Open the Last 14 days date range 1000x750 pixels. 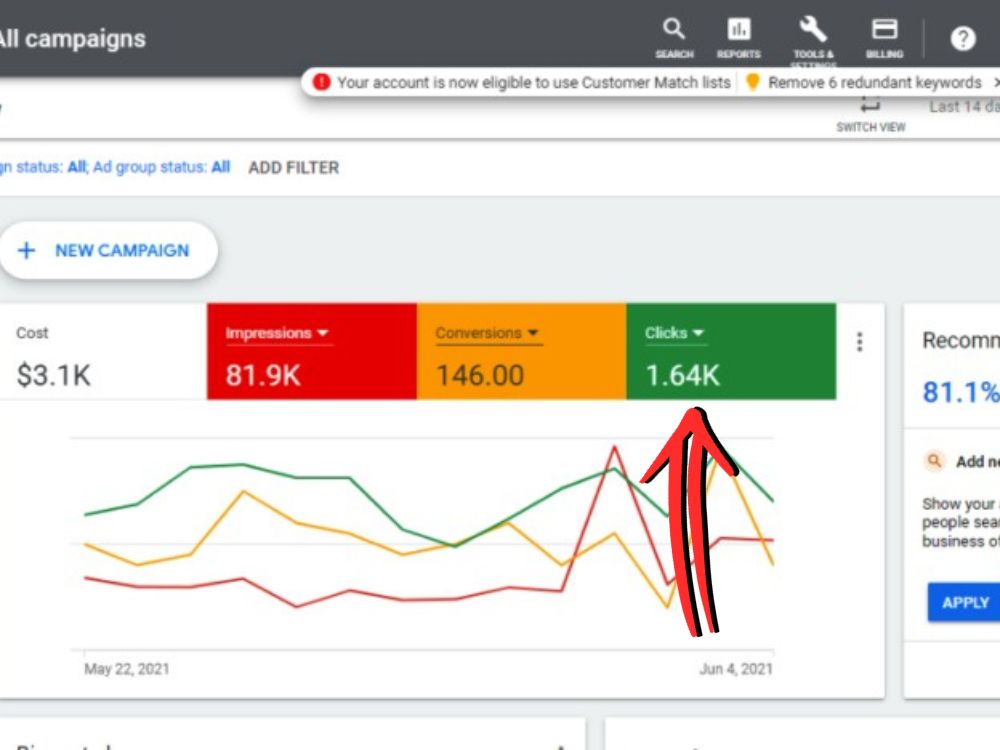964,107
